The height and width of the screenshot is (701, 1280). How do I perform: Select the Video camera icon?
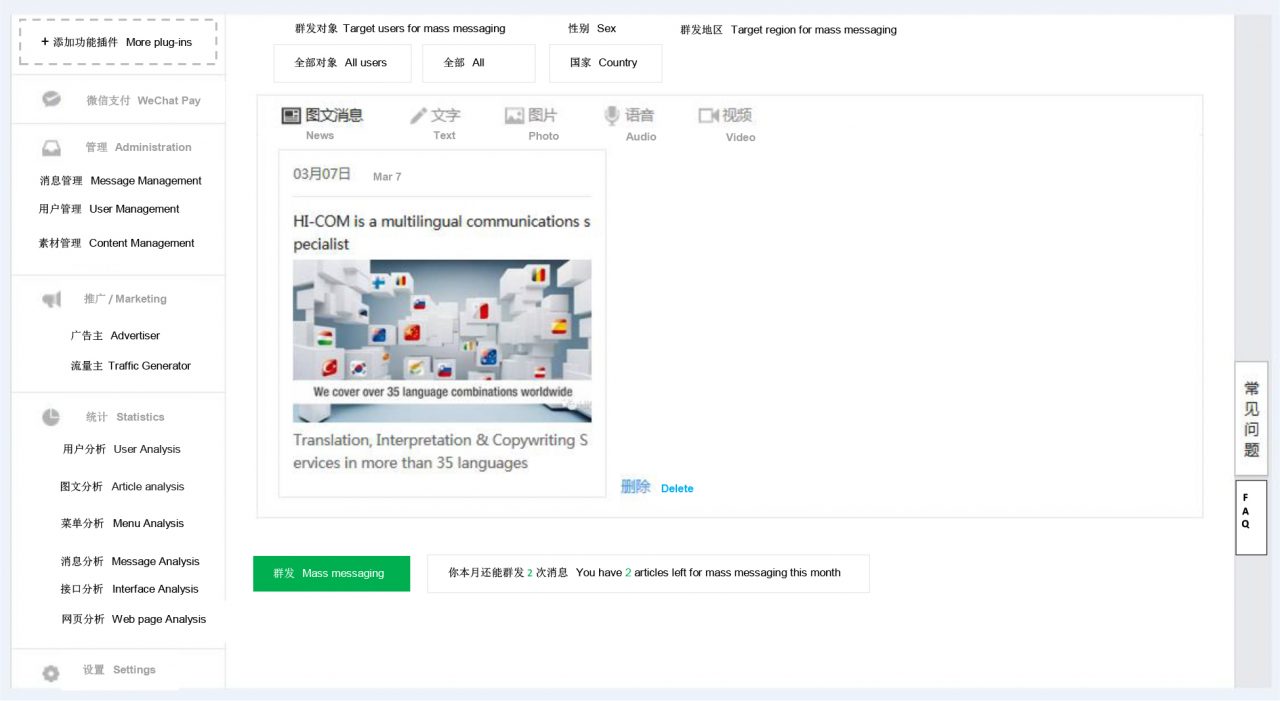pos(708,116)
